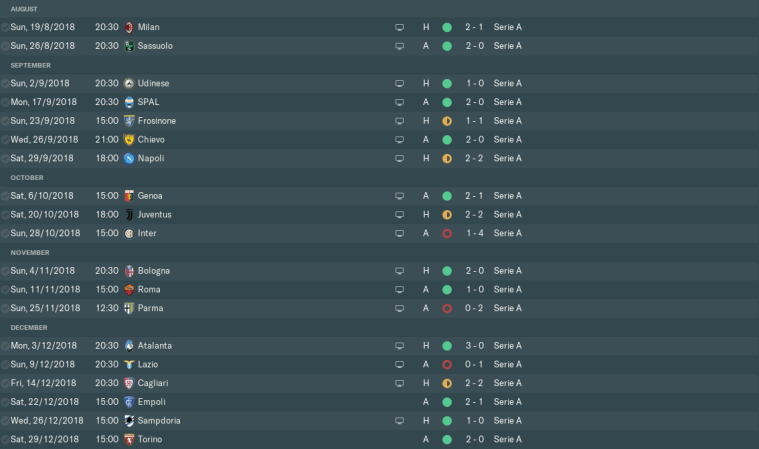Click the Roma club crest

pyautogui.click(x=129, y=289)
